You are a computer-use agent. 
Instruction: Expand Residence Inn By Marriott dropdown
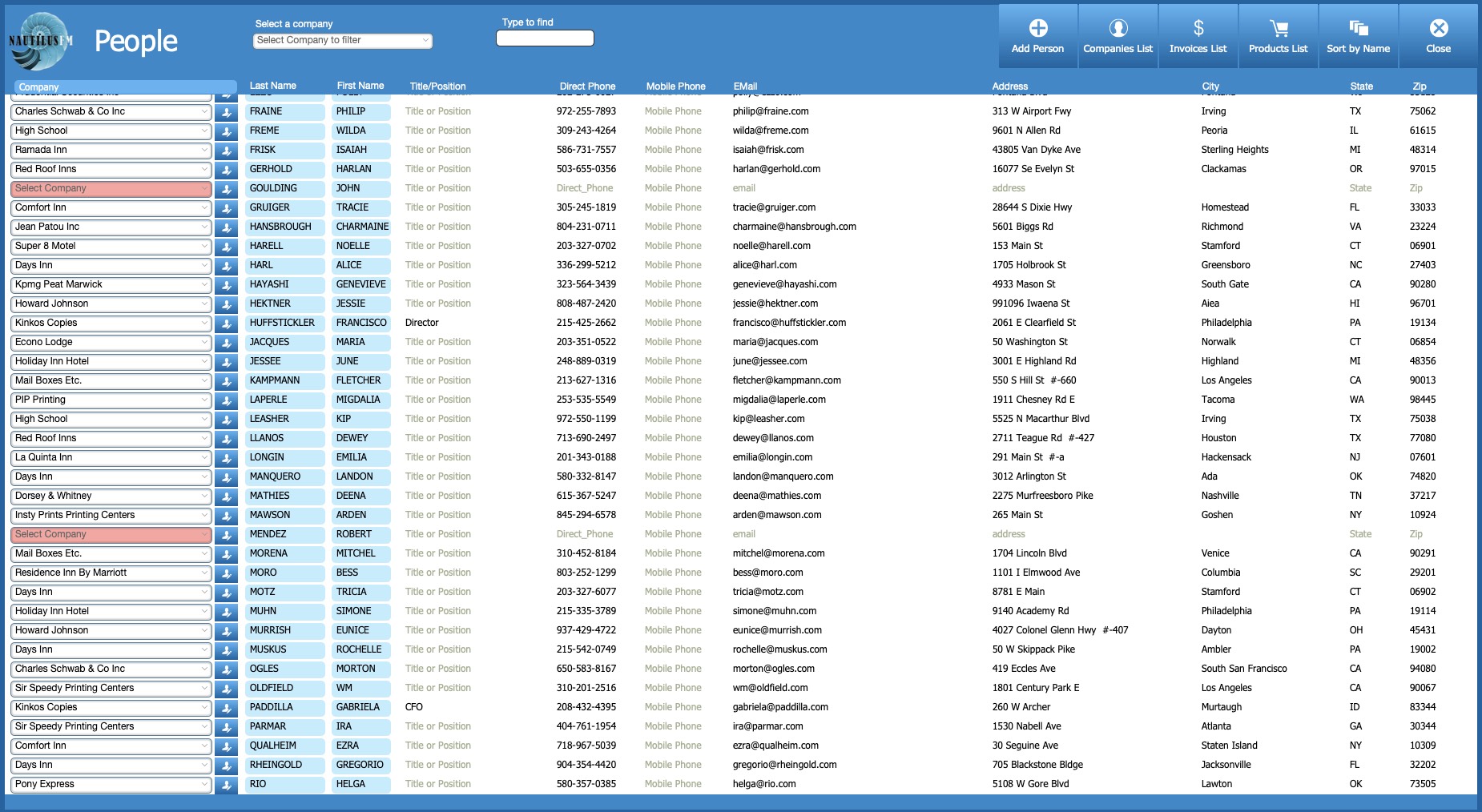(111, 573)
